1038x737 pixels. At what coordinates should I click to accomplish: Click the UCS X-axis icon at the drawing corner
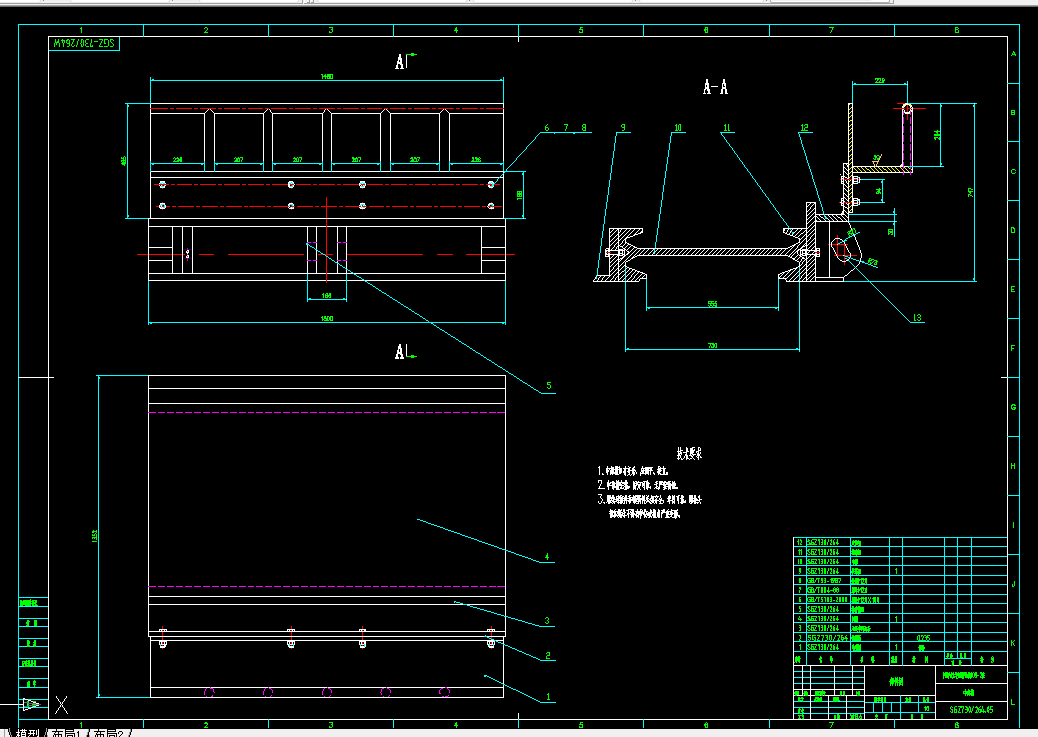[61, 705]
